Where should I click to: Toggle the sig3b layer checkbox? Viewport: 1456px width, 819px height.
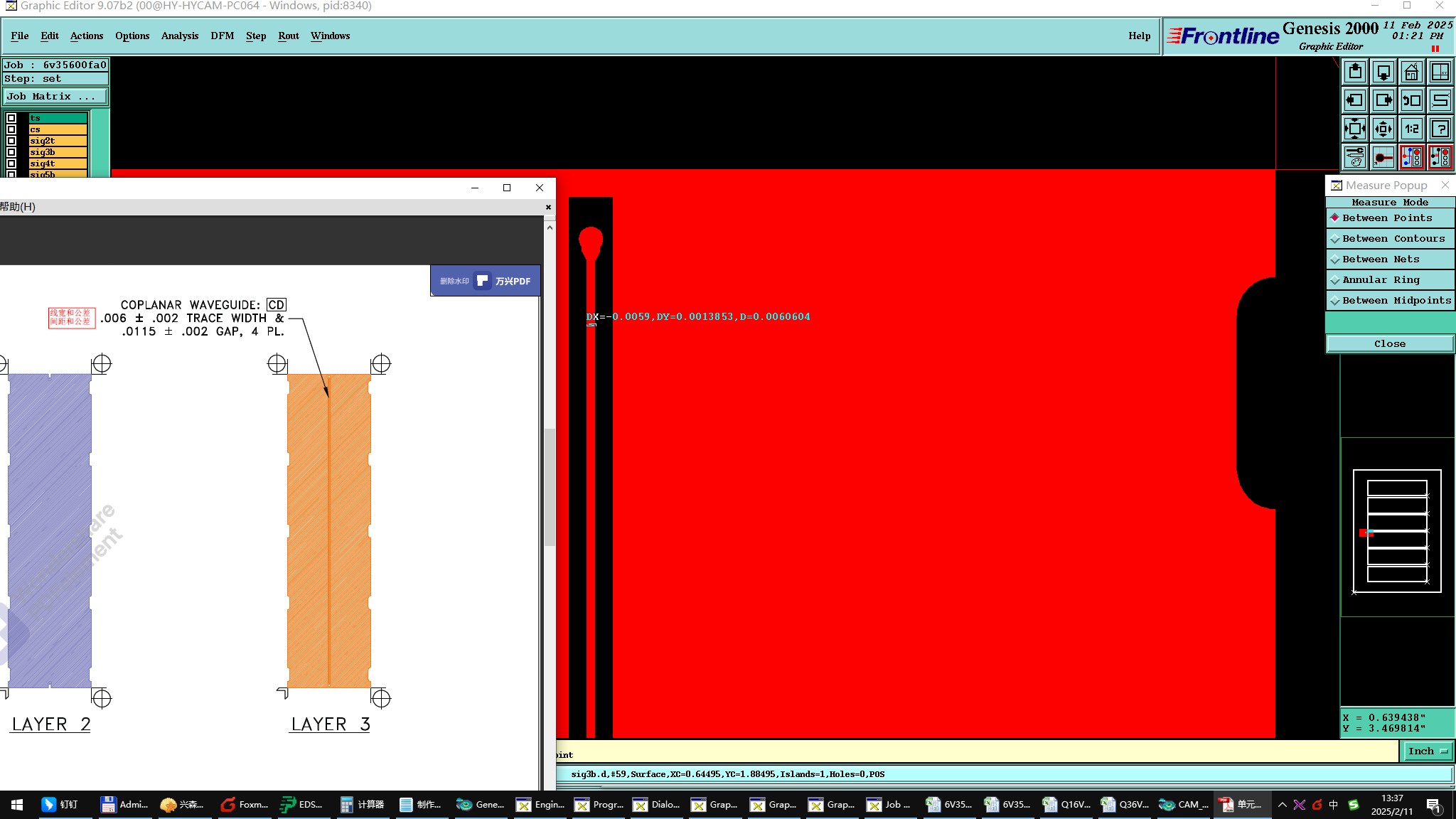[x=11, y=152]
